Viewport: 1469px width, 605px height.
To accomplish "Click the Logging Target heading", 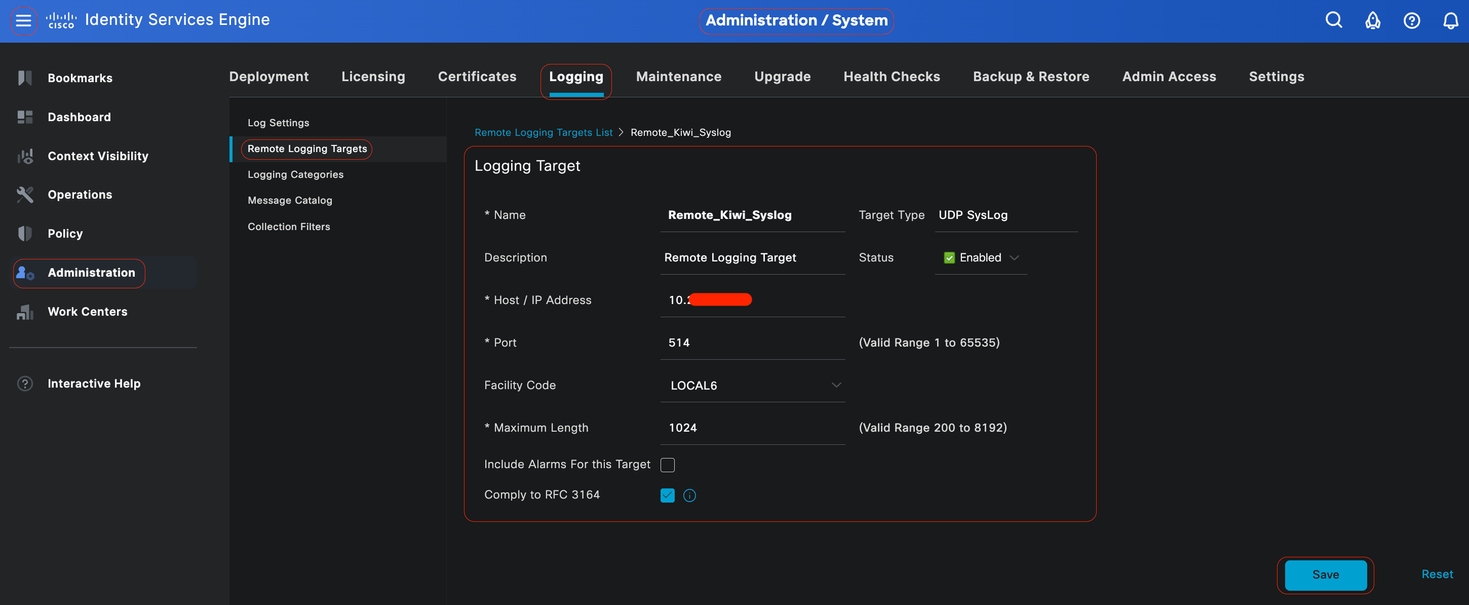I will coord(527,166).
